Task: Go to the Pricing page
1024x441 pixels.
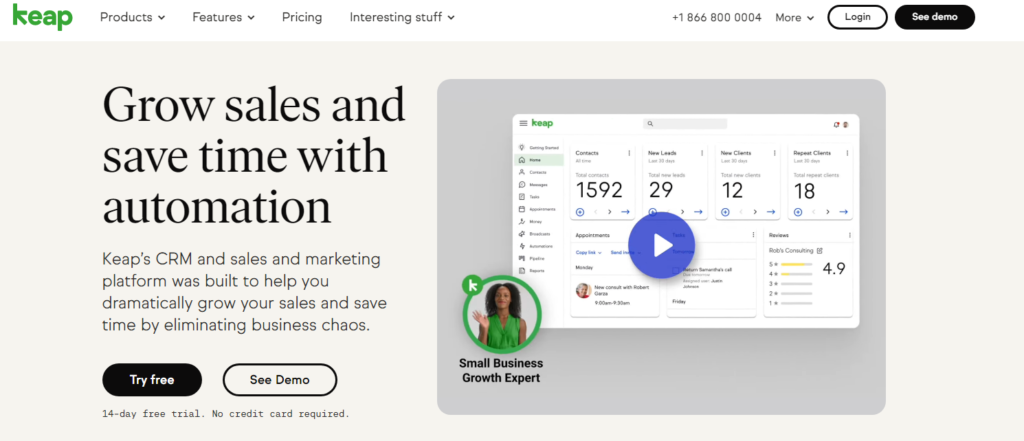Action: click(302, 18)
